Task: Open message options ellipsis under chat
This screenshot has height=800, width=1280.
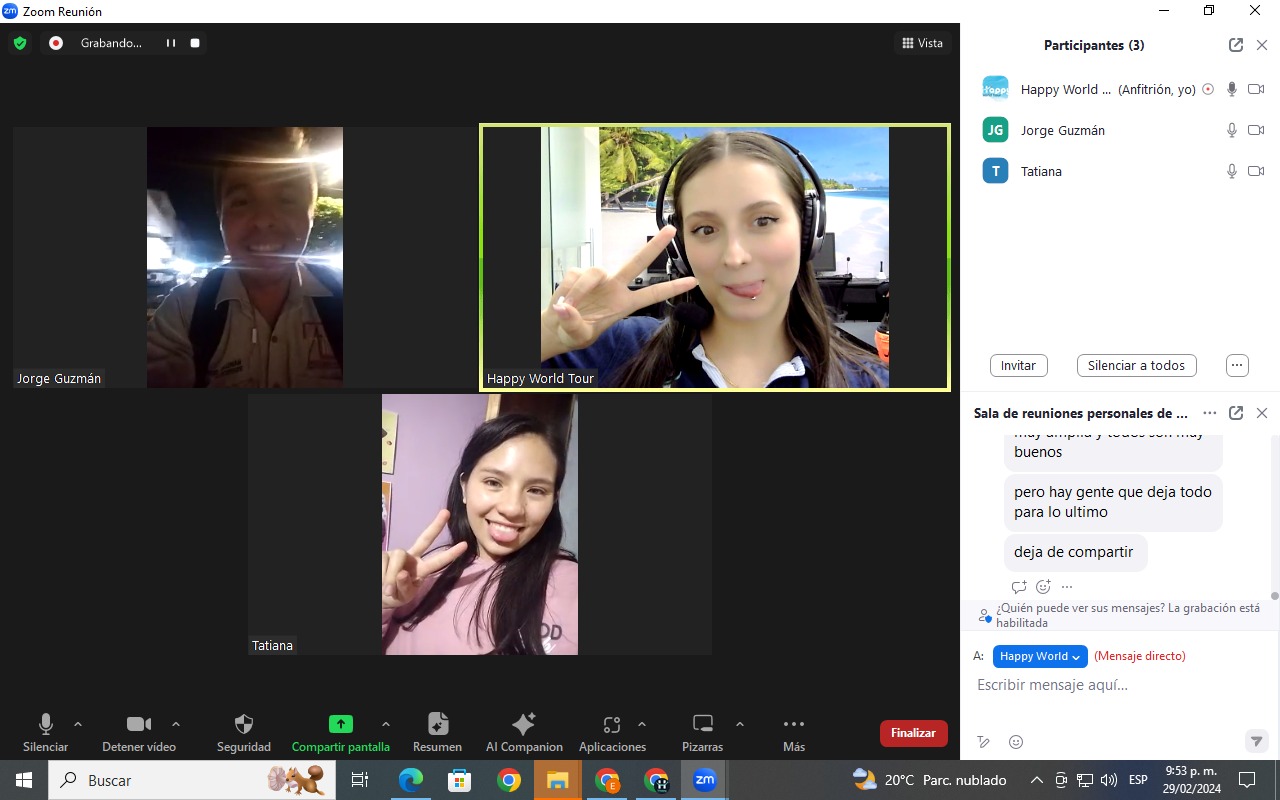Action: coord(1067,587)
